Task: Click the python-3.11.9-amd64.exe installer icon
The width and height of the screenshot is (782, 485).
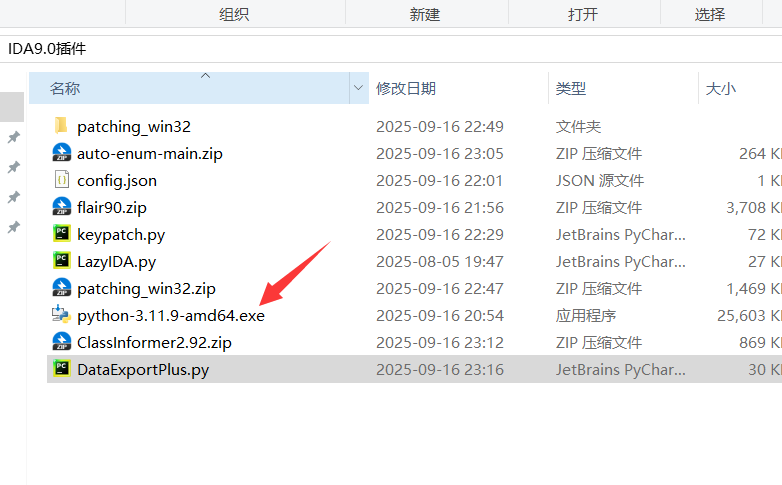Action: (61, 315)
